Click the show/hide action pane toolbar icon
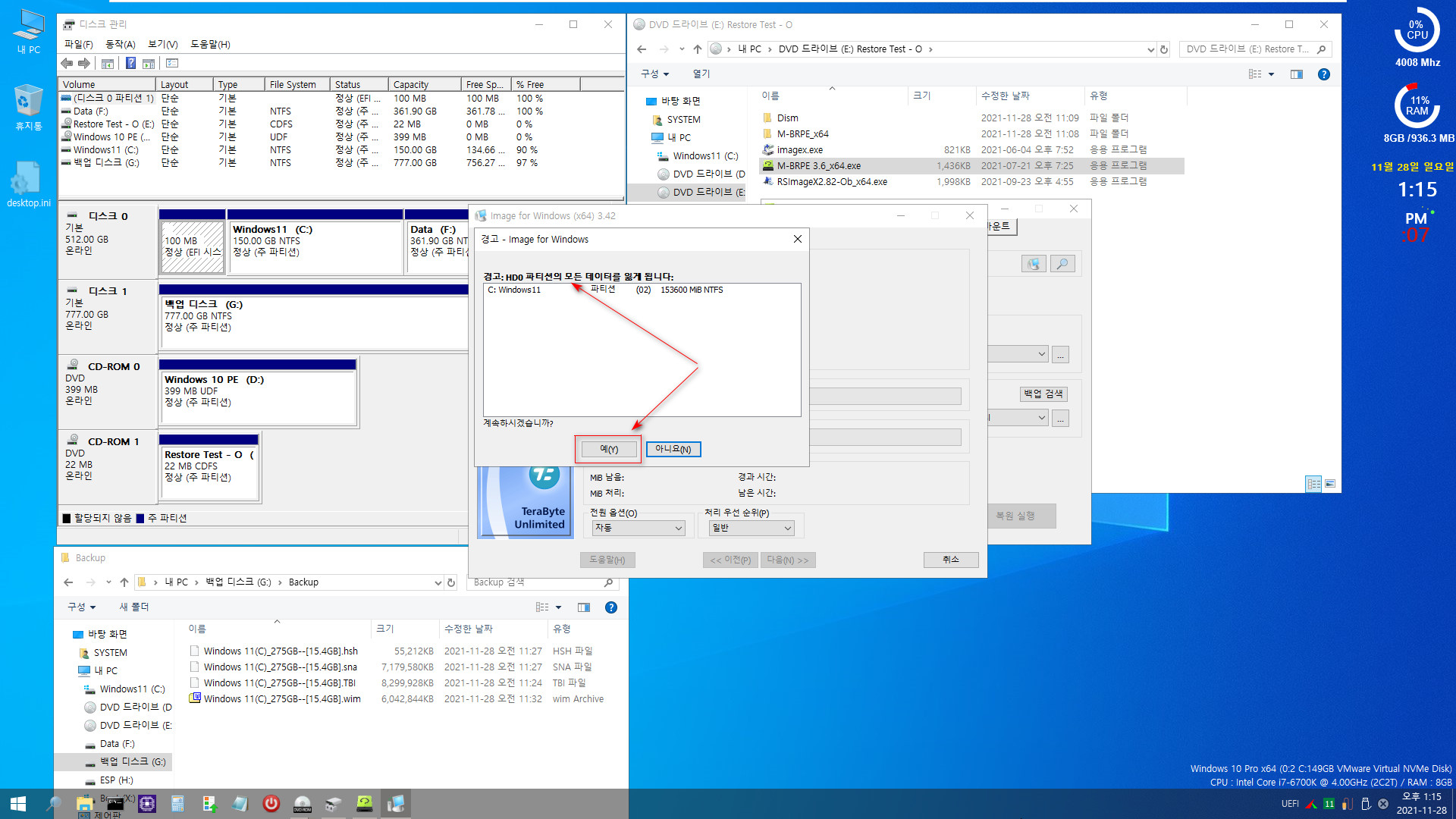Viewport: 1456px width, 819px height. (x=149, y=64)
